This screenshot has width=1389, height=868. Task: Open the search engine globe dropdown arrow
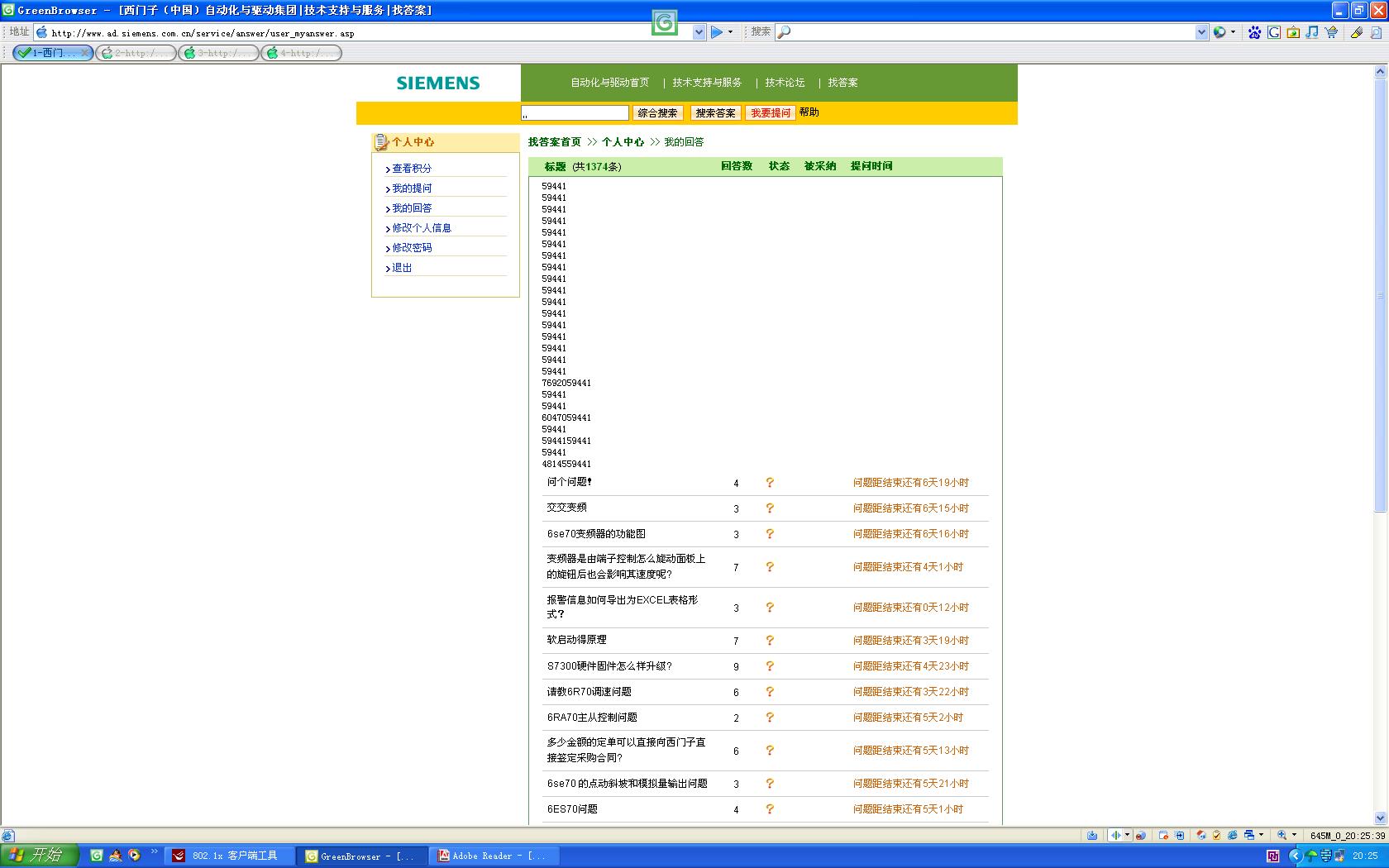tap(1233, 32)
